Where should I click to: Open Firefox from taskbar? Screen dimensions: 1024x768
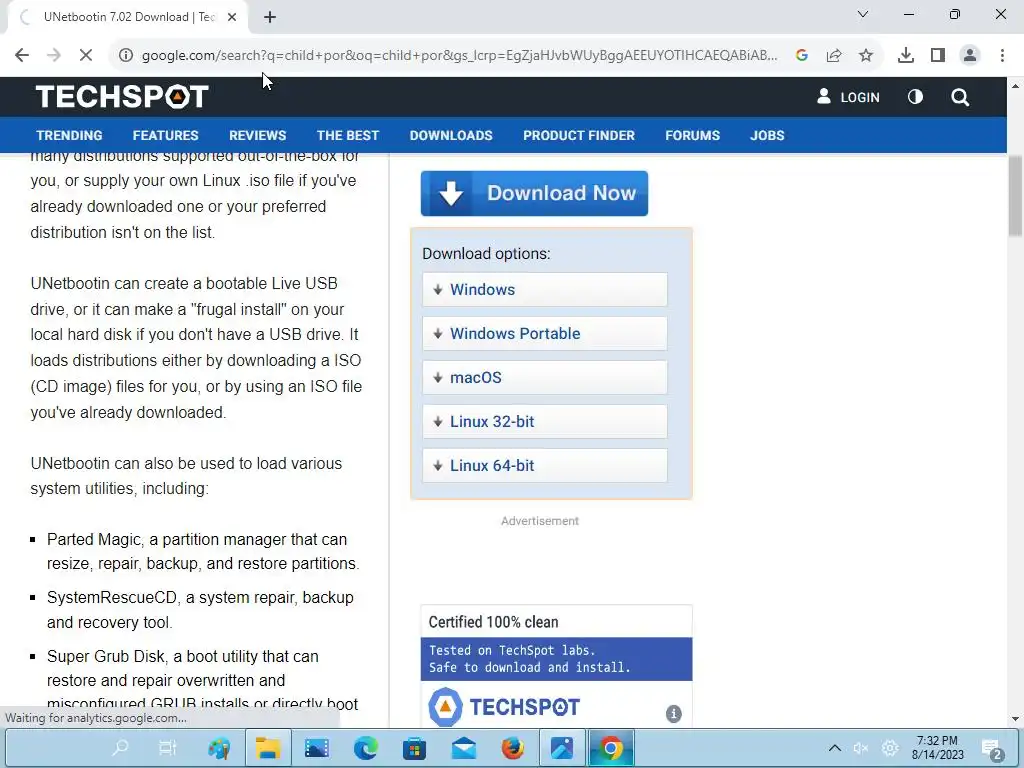pyautogui.click(x=513, y=748)
